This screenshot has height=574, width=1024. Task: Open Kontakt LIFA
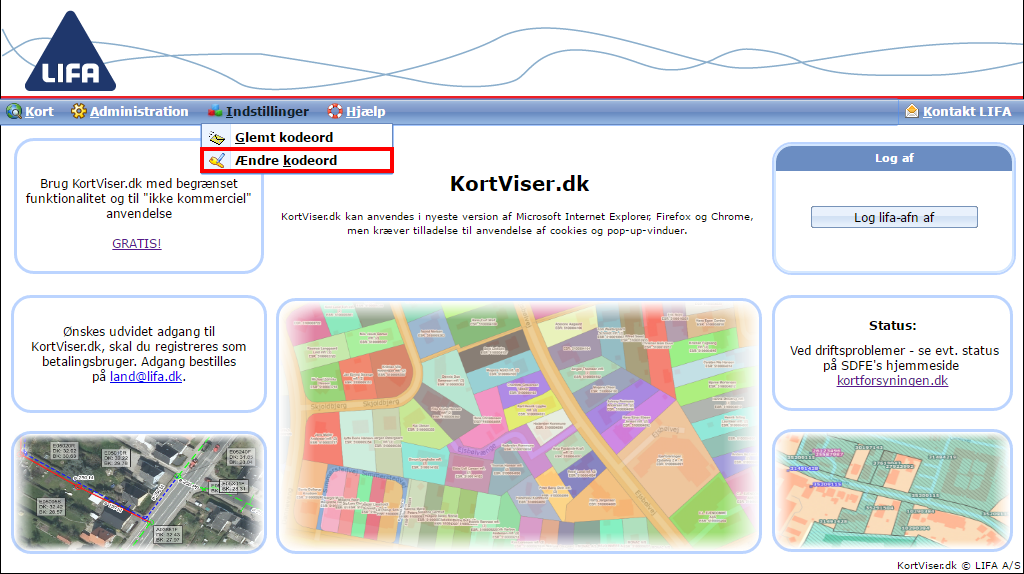pyautogui.click(x=967, y=112)
